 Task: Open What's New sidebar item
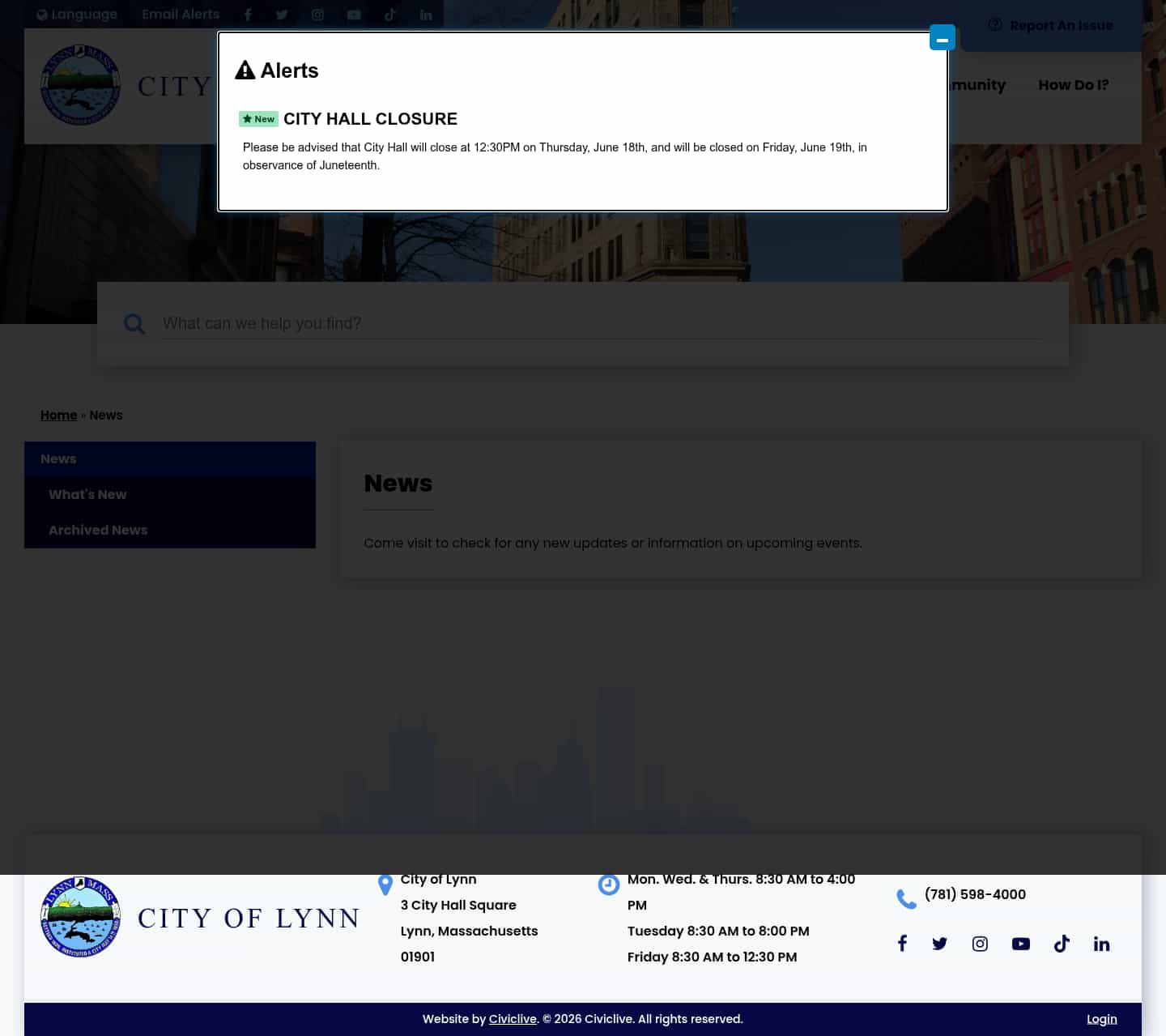tap(170, 495)
